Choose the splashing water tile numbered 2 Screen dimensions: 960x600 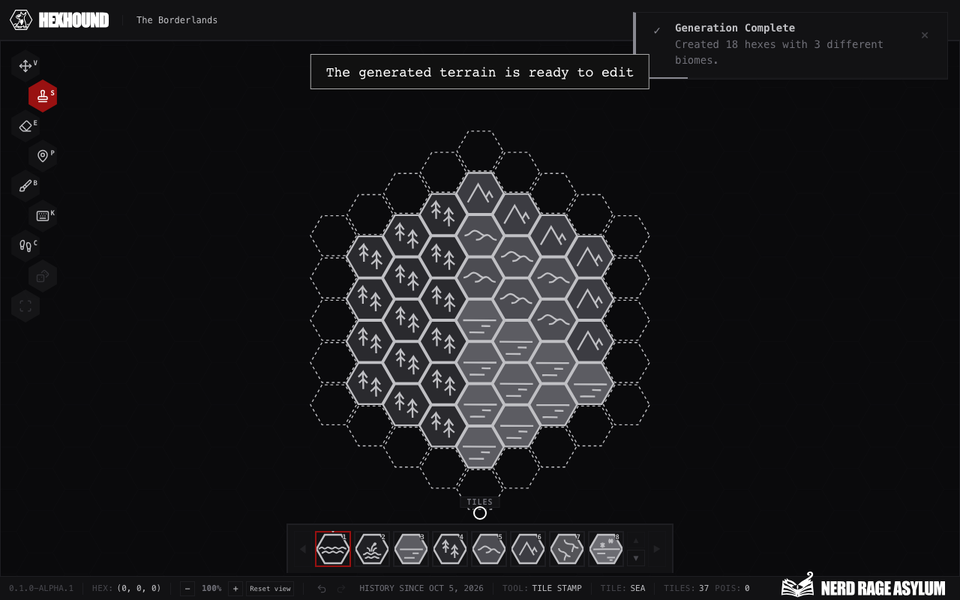point(372,549)
